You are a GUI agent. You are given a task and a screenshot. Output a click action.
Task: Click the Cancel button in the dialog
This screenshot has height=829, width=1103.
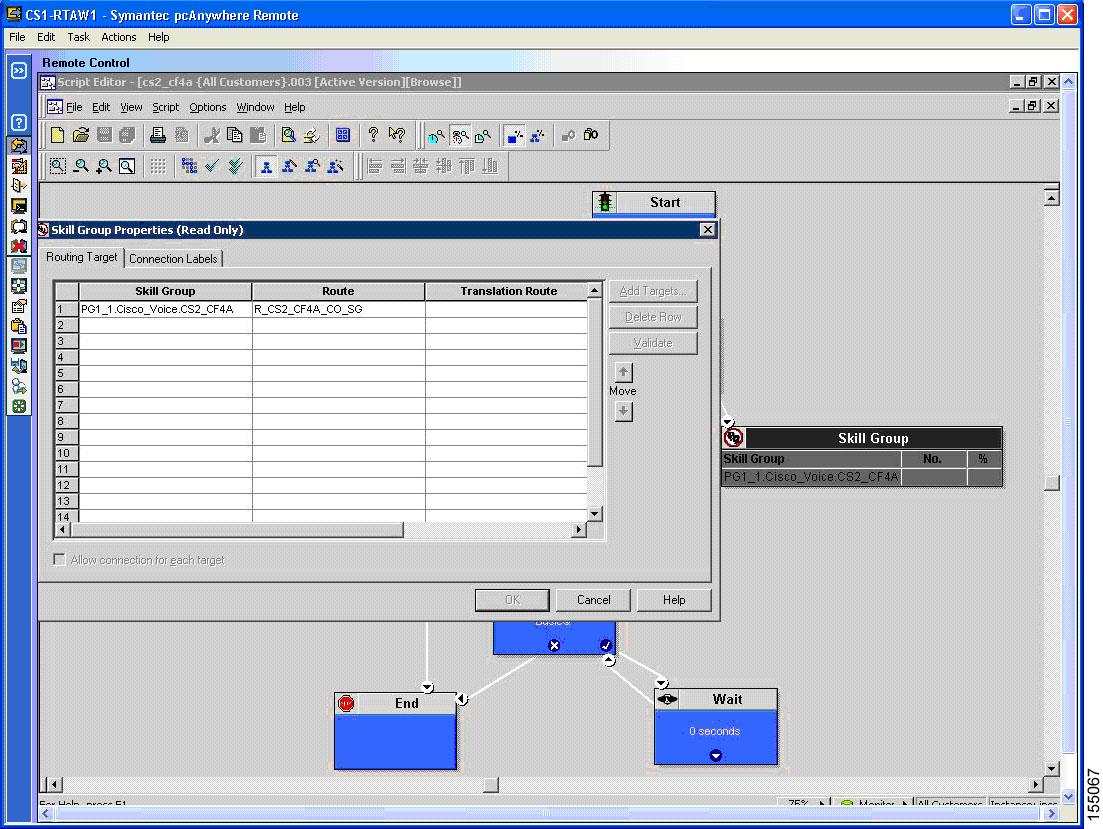pos(593,600)
